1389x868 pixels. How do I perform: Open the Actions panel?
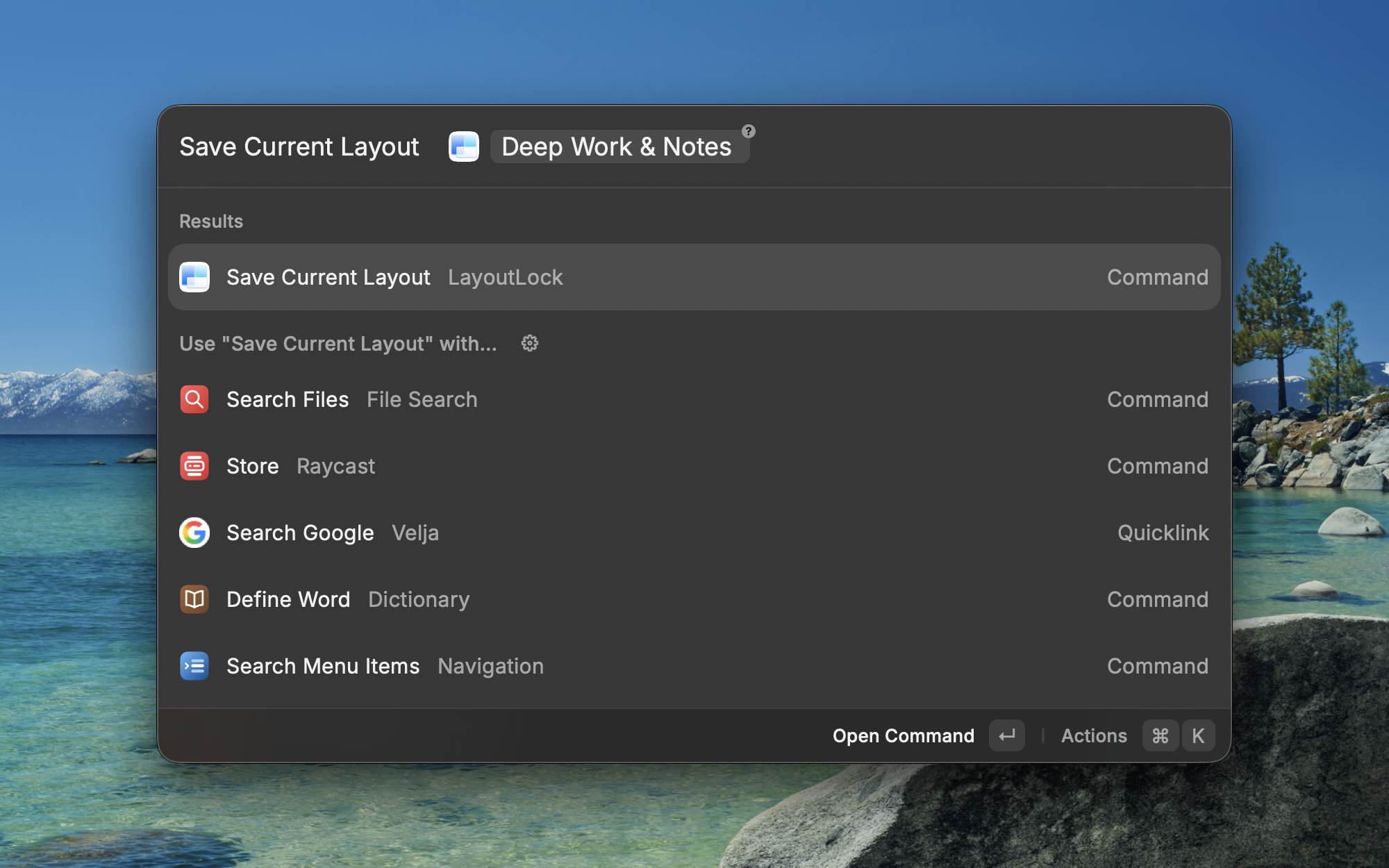1138,735
